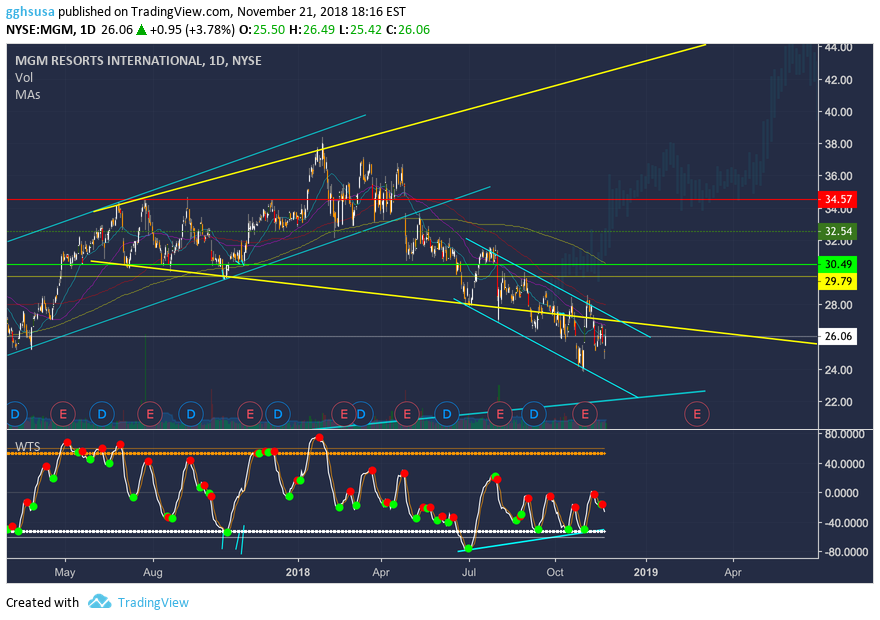Click the '1D' interval next to NYSE:MGM

88,30
